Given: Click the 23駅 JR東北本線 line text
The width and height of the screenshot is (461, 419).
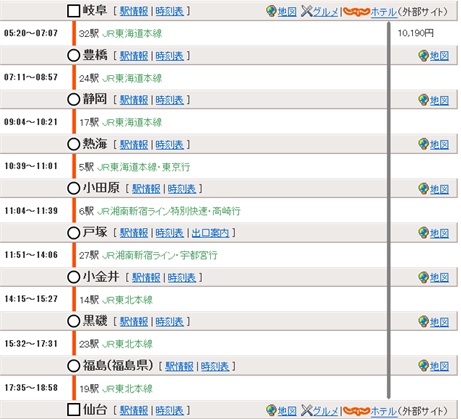Looking at the screenshot, I should coord(116,344).
